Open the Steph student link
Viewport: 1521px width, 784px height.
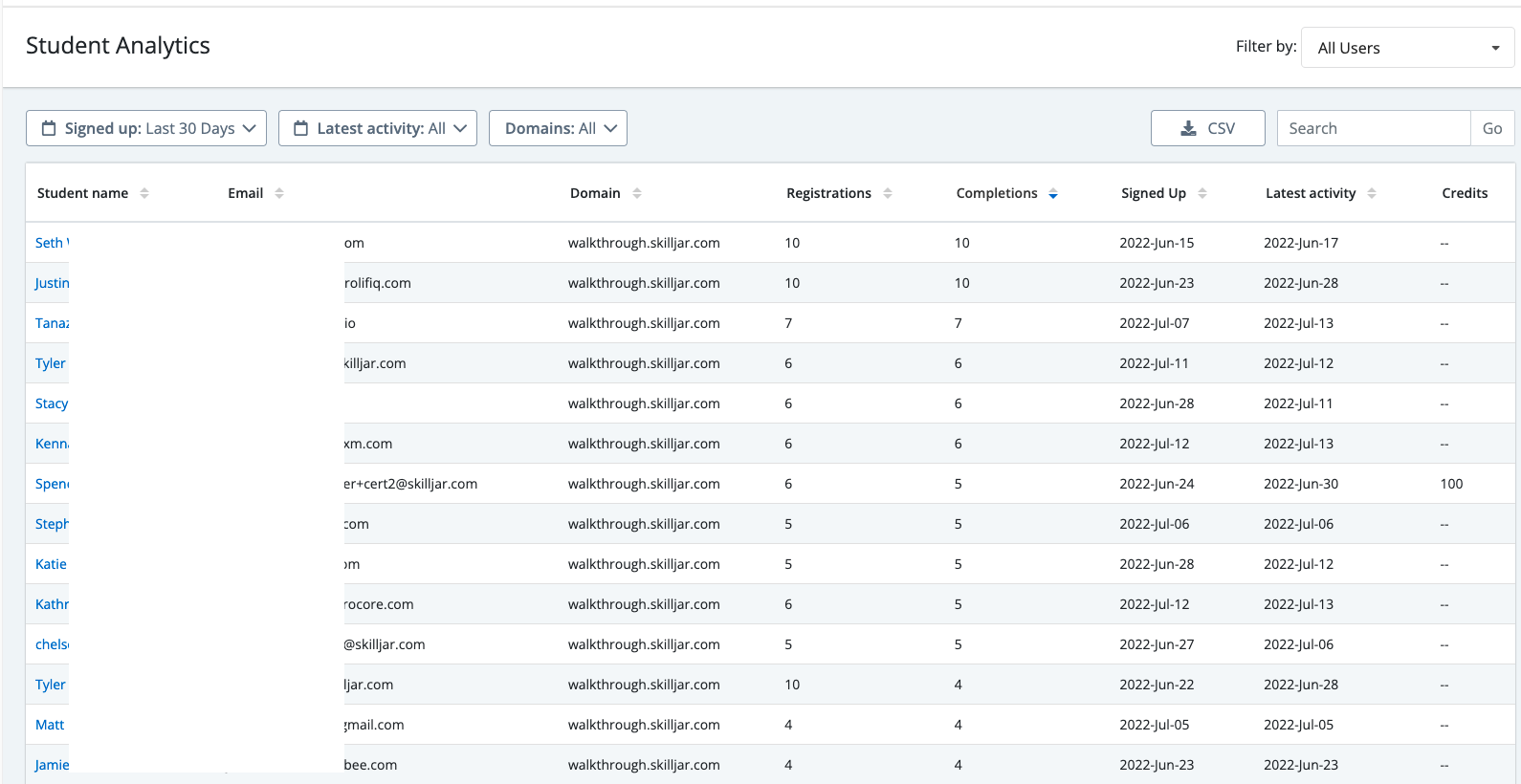coord(52,524)
